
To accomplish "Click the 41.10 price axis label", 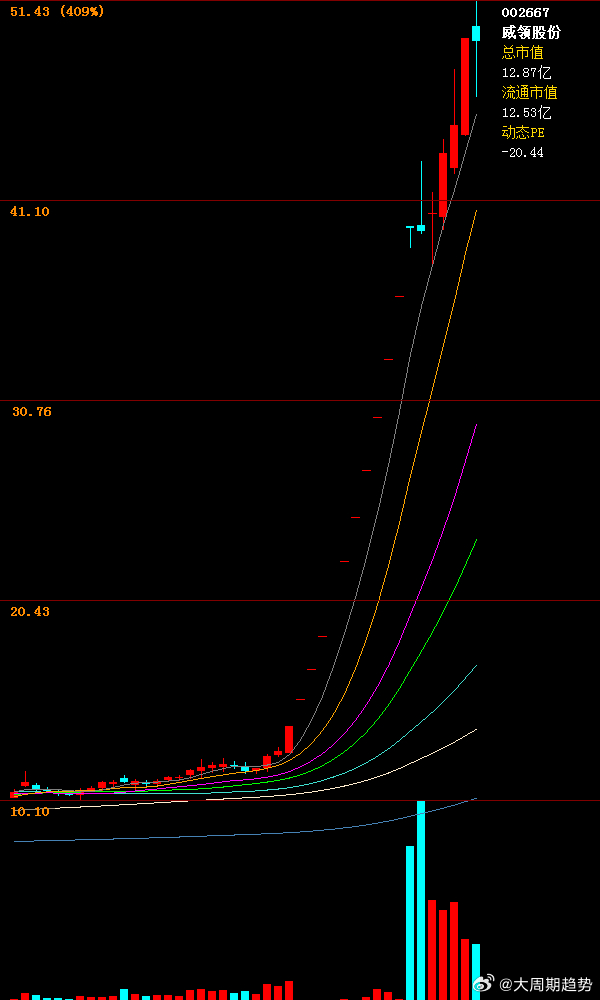I will click(29, 212).
